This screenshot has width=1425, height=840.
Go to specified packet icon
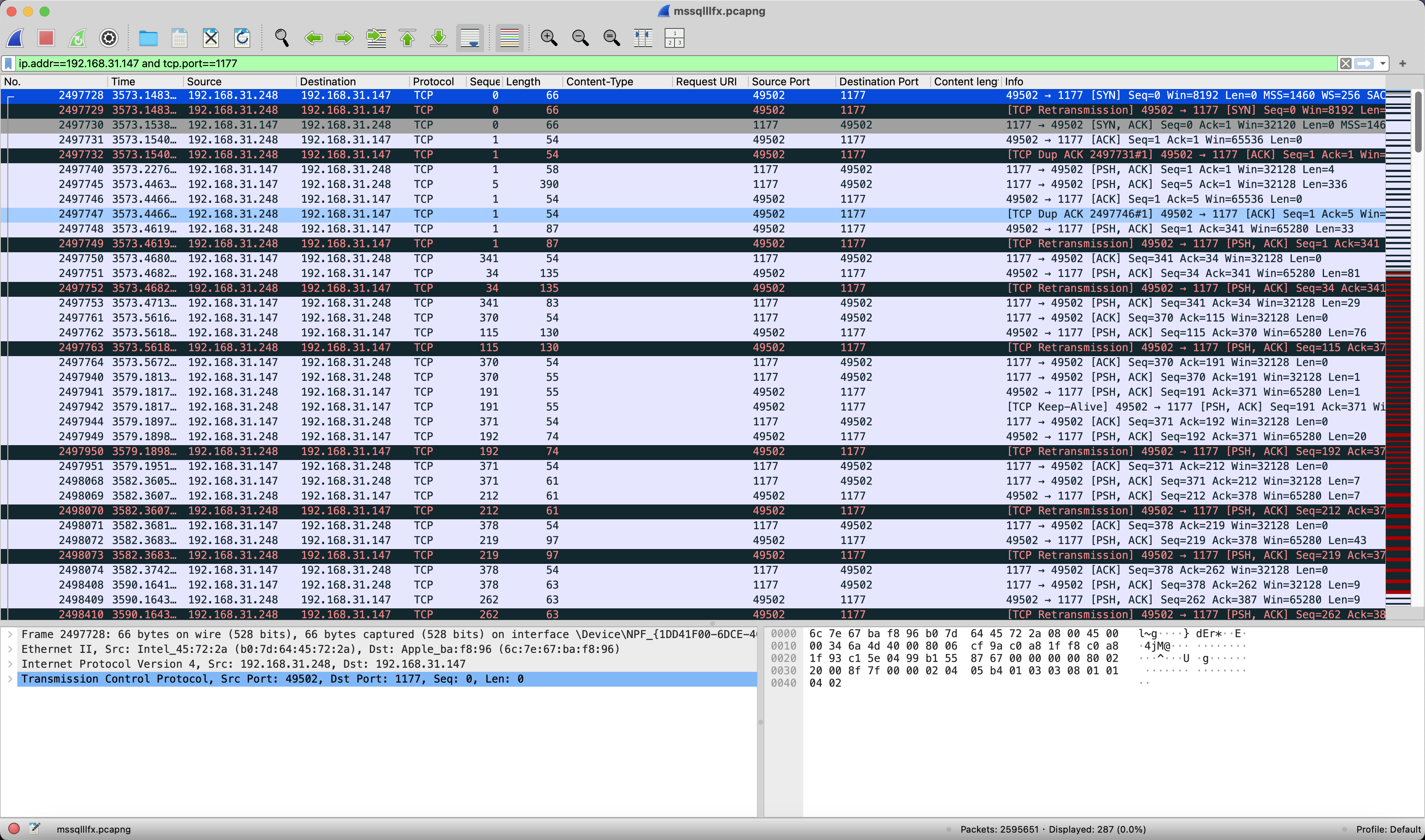coord(376,38)
